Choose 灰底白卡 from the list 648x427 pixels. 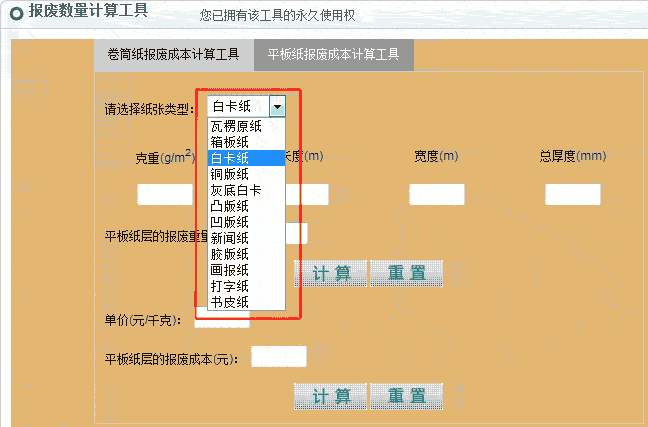[x=236, y=190]
